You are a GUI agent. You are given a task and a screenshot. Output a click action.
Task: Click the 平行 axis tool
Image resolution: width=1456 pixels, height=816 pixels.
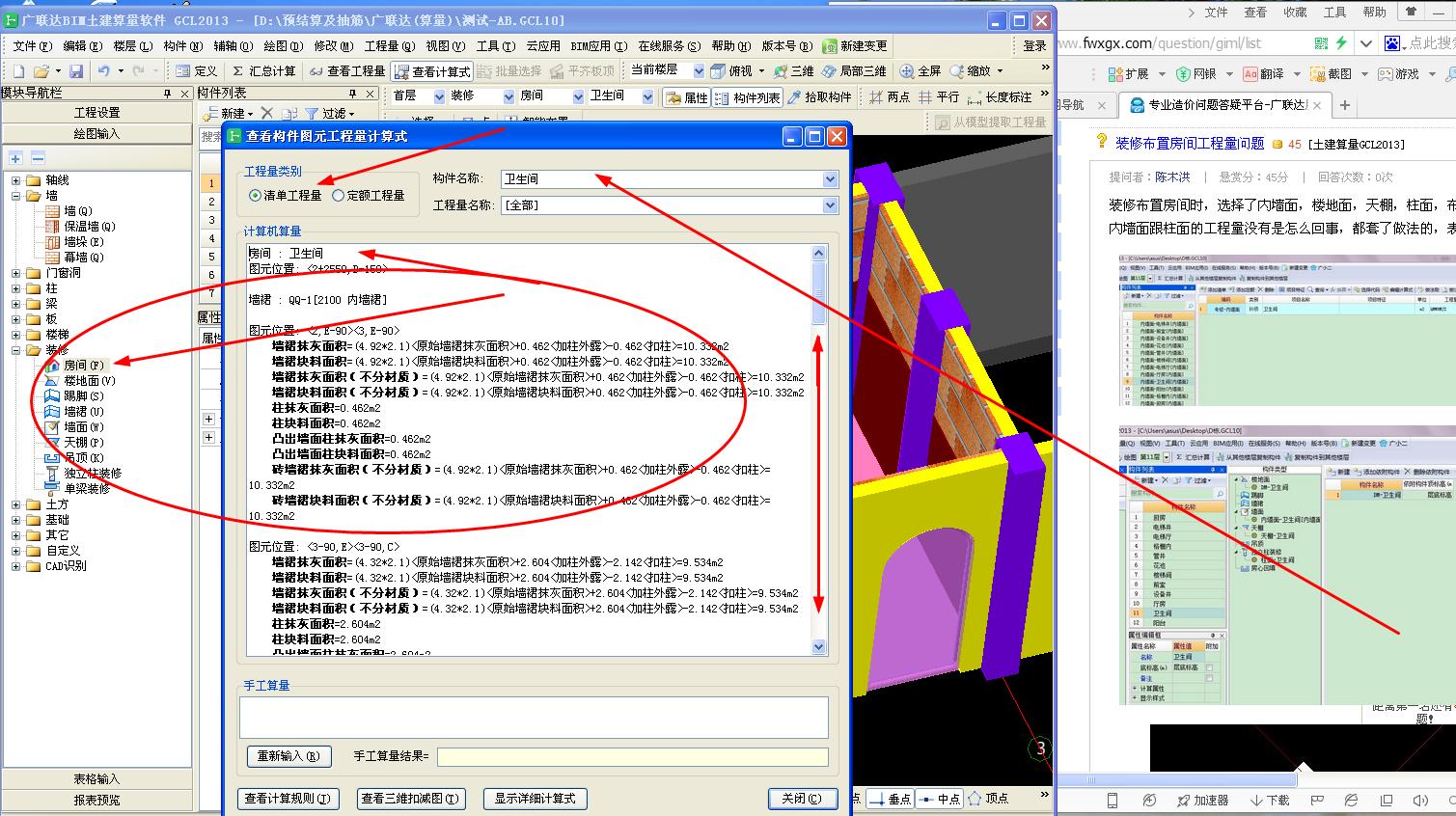coord(940,96)
